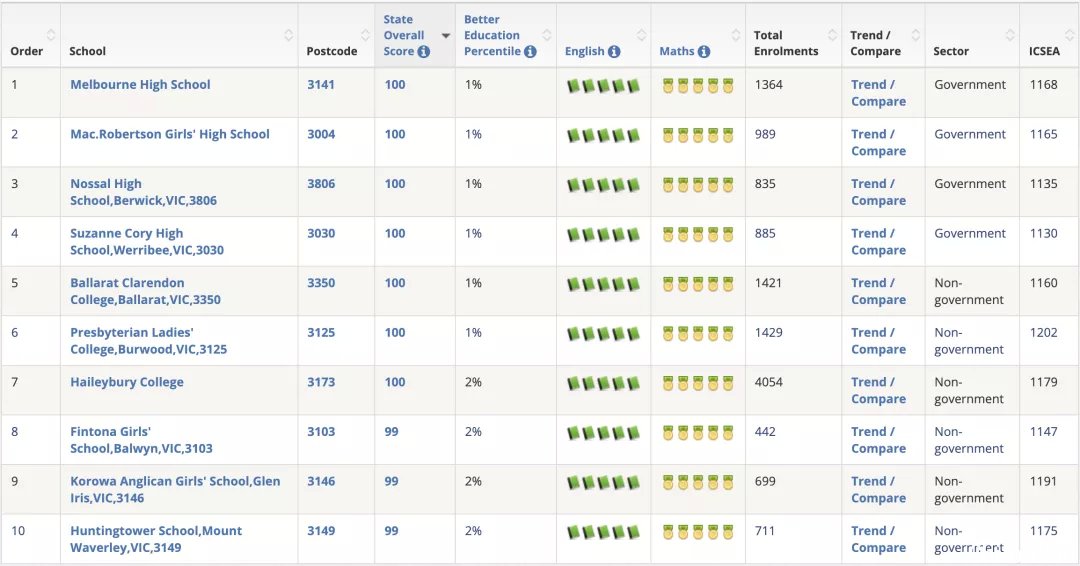Click the Better Education Percentile header text

point(492,35)
